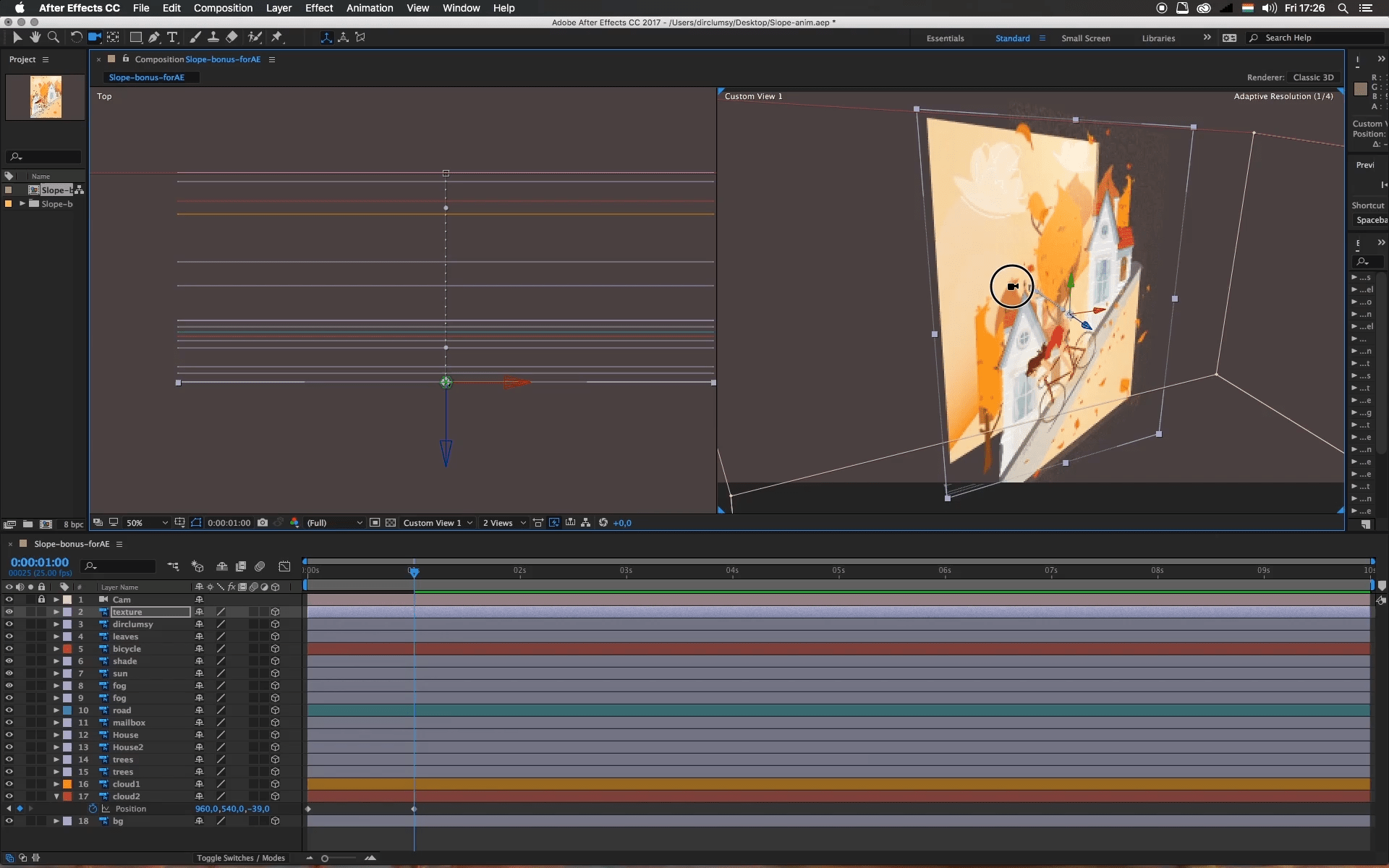The width and height of the screenshot is (1389, 868).
Task: Select the Zoom magnifier tool
Action: (54, 37)
